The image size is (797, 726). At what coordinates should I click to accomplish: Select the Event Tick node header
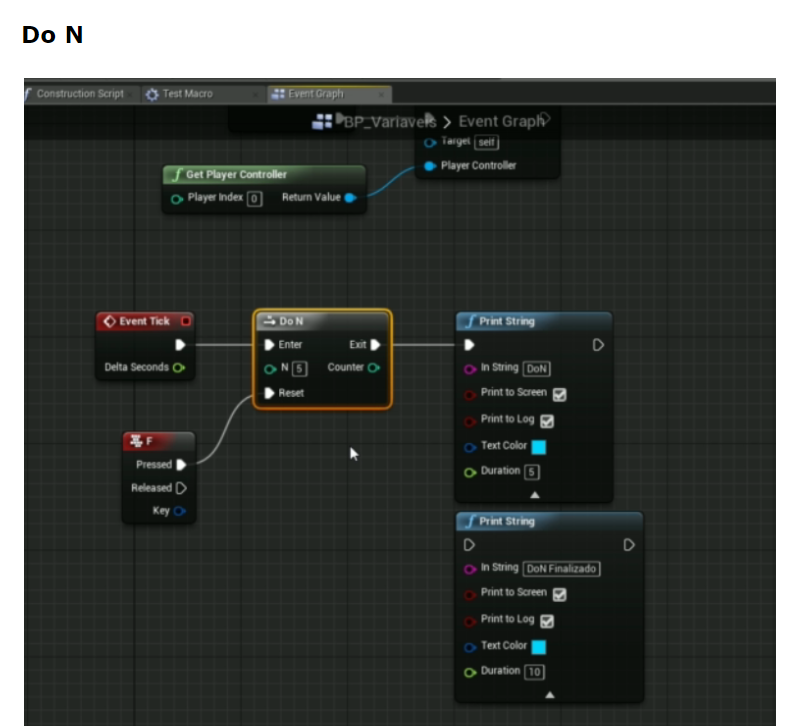[x=145, y=321]
